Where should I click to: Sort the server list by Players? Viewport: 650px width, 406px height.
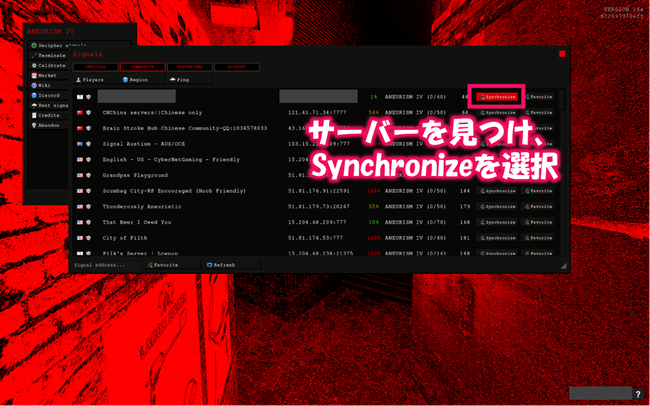point(96,80)
